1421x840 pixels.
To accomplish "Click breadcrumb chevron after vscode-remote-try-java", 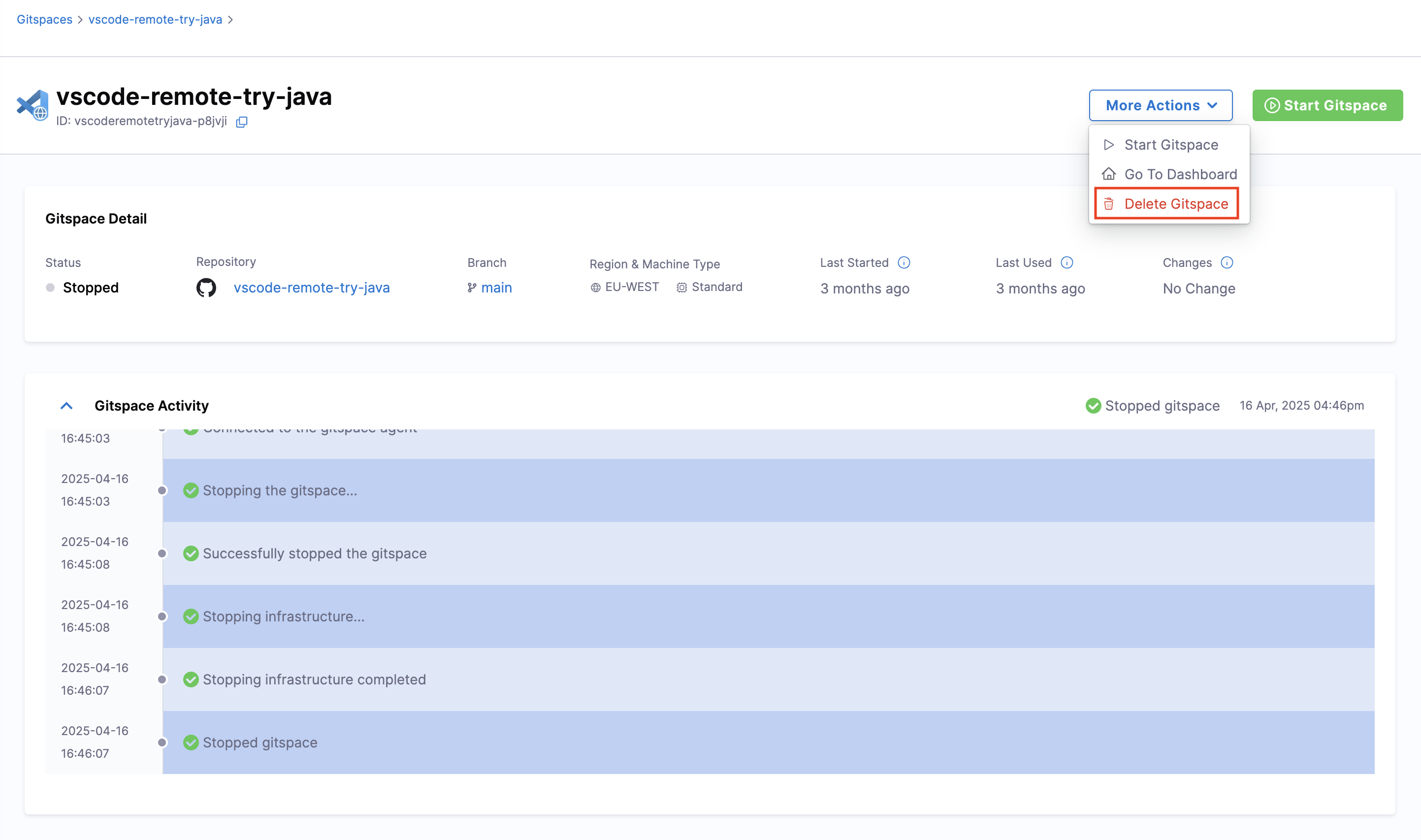I will point(230,20).
